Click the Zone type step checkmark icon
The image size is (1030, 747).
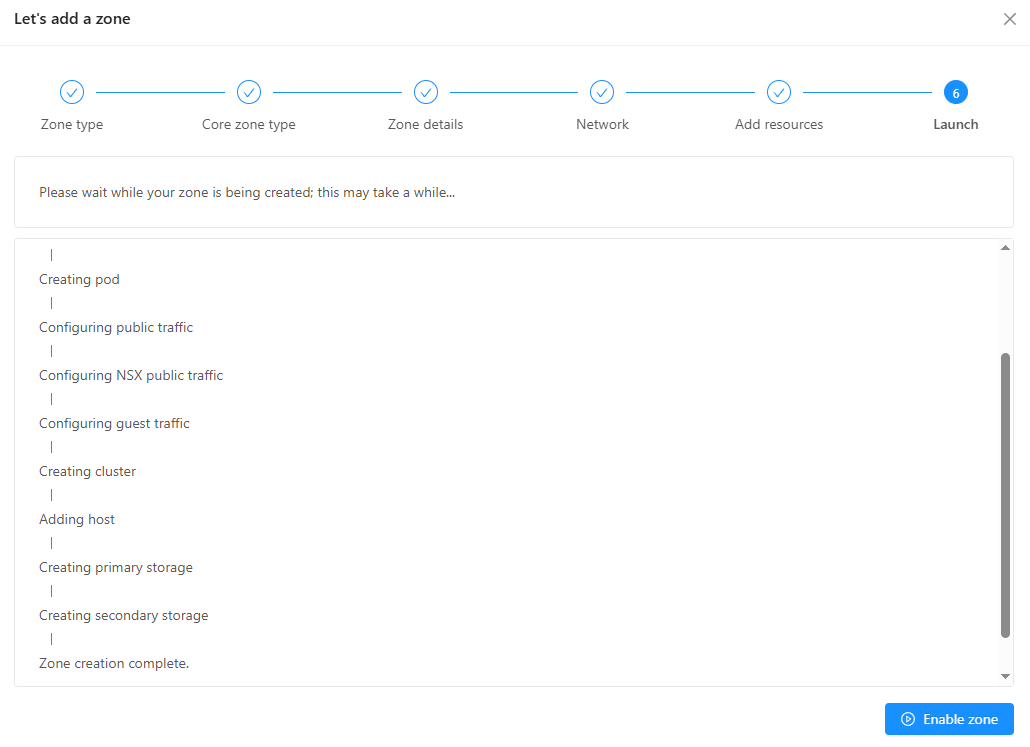coord(72,92)
